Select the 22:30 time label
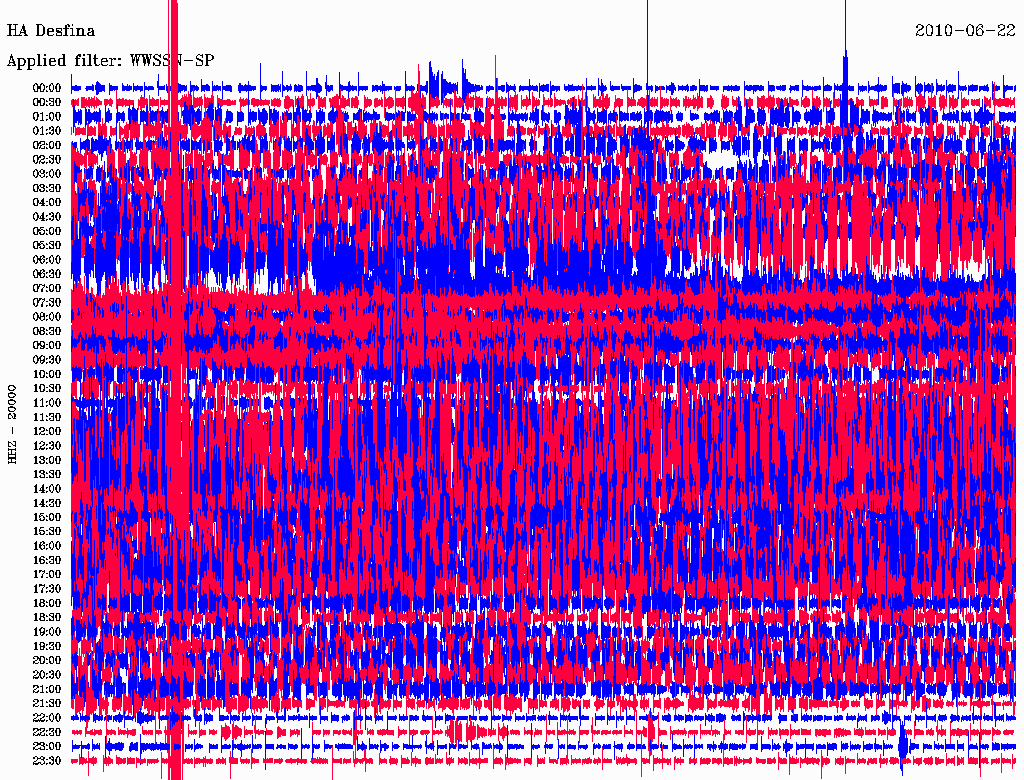This screenshot has width=1024, height=780. click(47, 732)
